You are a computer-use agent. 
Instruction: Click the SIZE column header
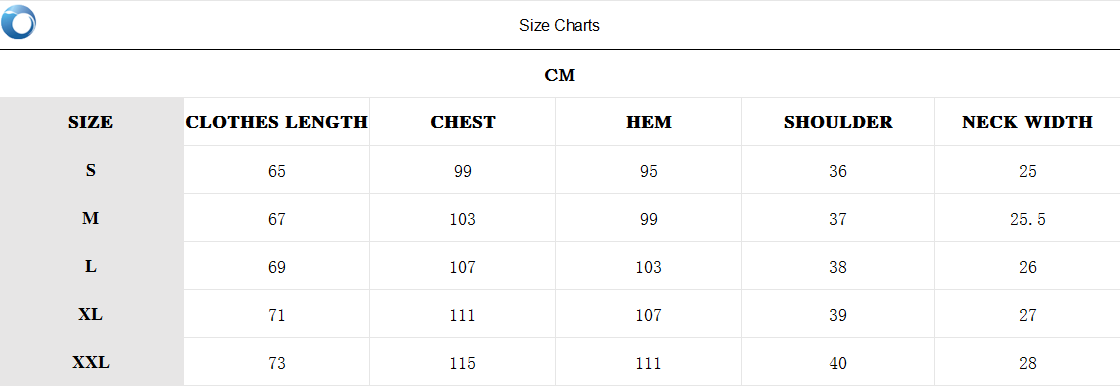tap(91, 122)
